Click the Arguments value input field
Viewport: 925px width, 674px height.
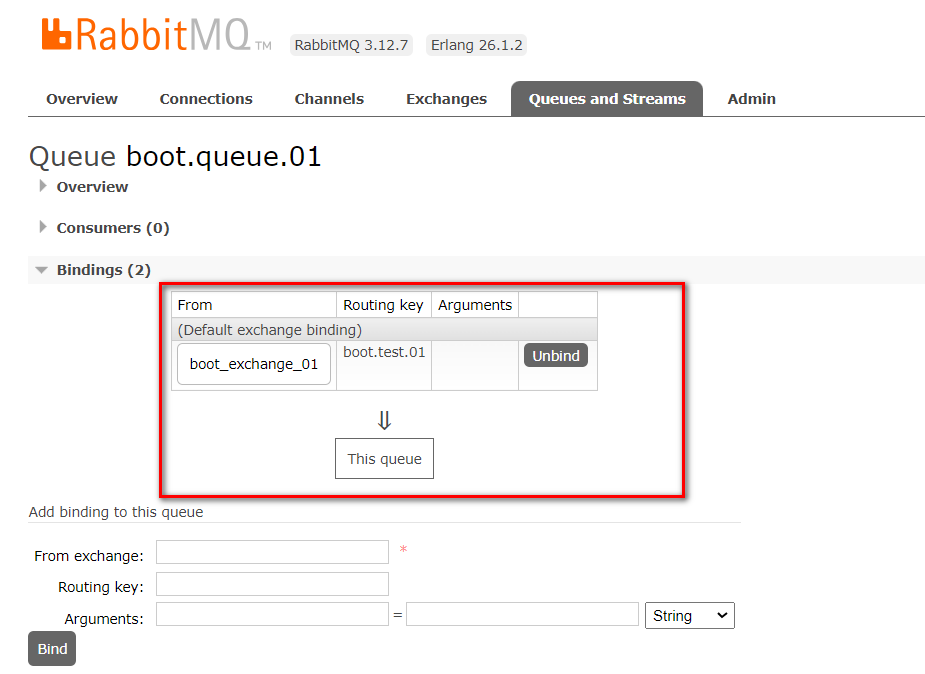point(522,615)
